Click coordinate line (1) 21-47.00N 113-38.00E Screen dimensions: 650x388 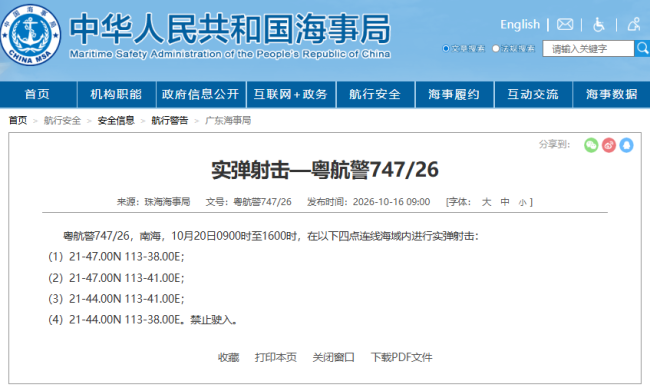click(116, 257)
